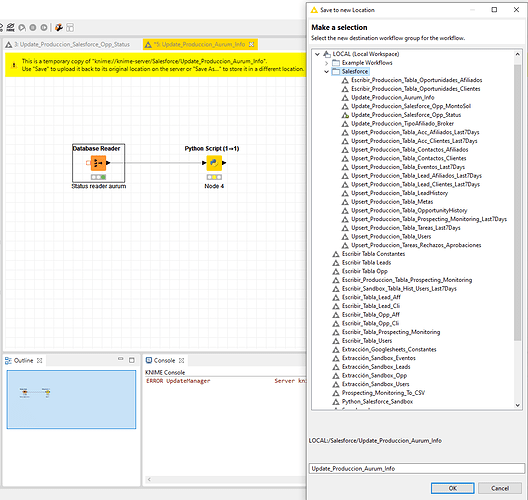Close the Update_Produccion_Aurum_Info editor tab
This screenshot has width=528, height=500.
[x=252, y=44]
